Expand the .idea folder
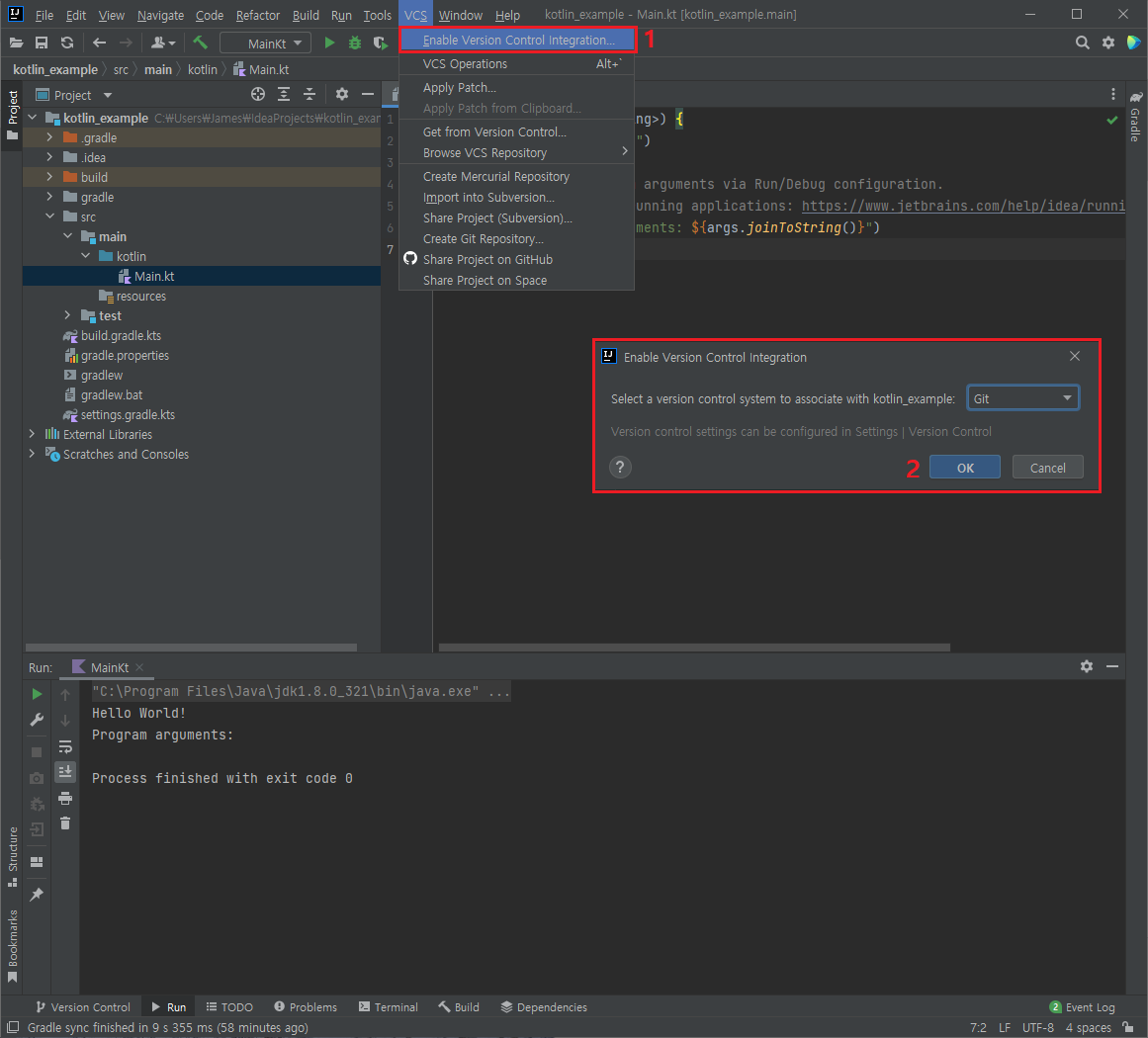This screenshot has height=1038, width=1148. (49, 156)
